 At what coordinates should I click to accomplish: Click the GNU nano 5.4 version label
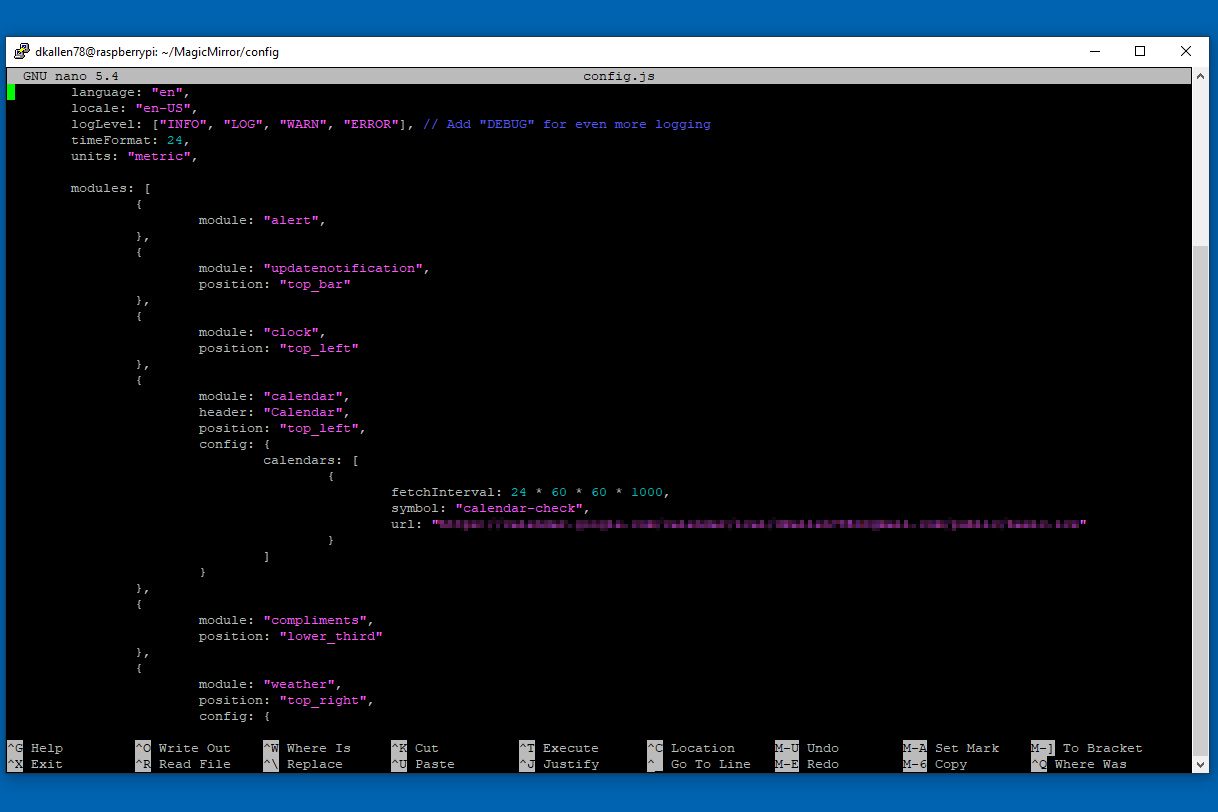coord(70,76)
